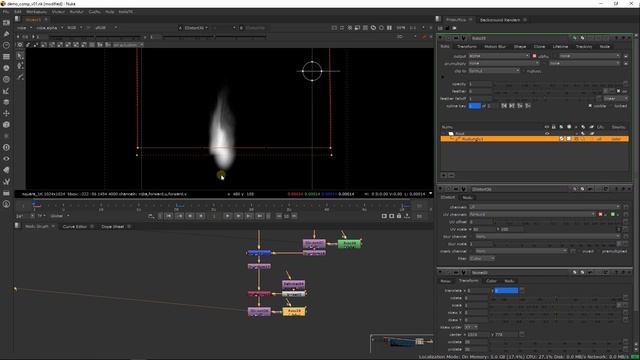This screenshot has height=360, width=640.
Task: Open the Roto premultiply dropdown
Action: [x=504, y=63]
